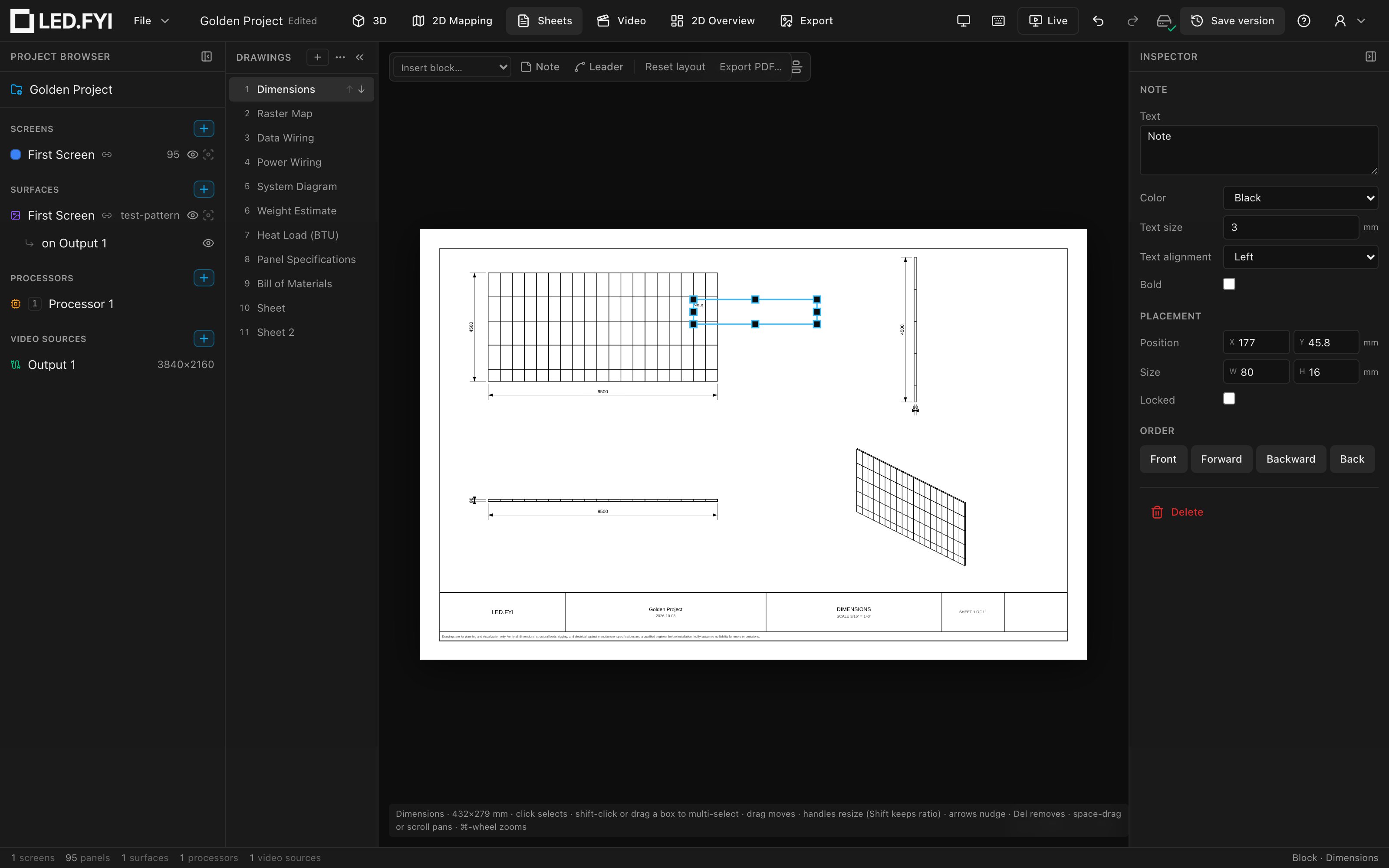Open the Drawings more options ellipsis
1389x868 pixels.
[340, 57]
